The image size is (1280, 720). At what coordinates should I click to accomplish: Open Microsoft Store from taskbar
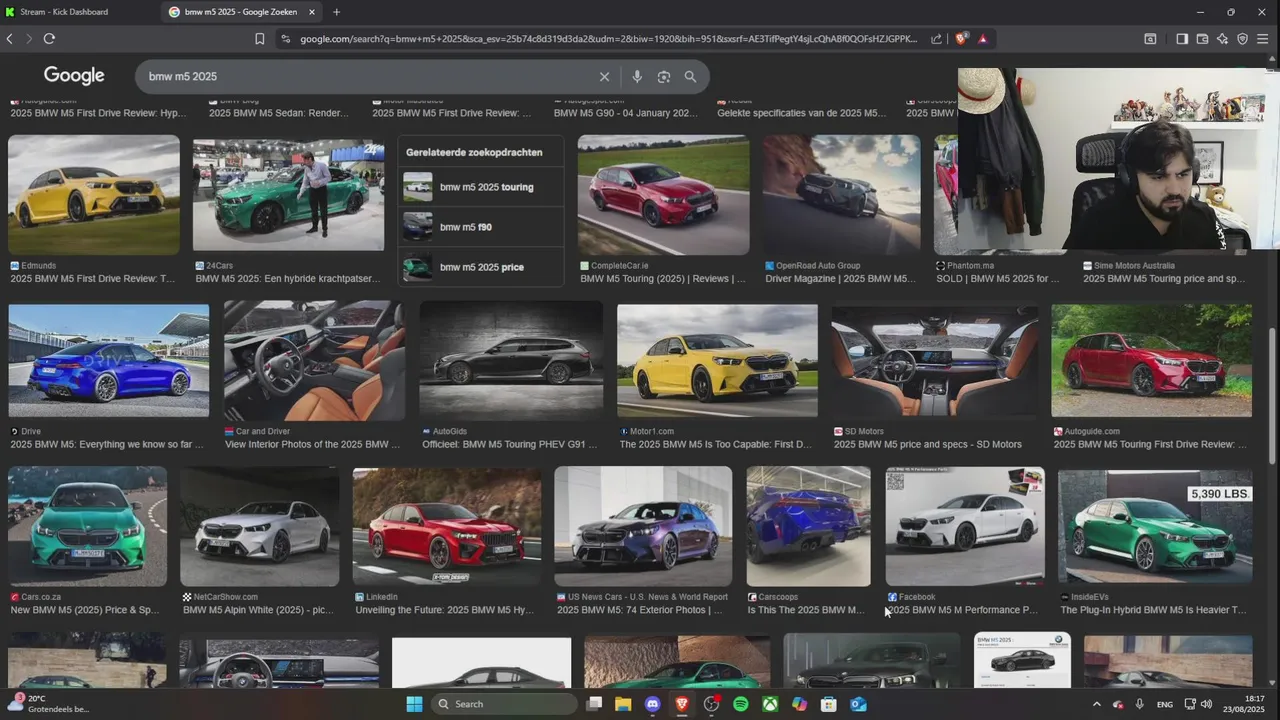click(x=828, y=704)
